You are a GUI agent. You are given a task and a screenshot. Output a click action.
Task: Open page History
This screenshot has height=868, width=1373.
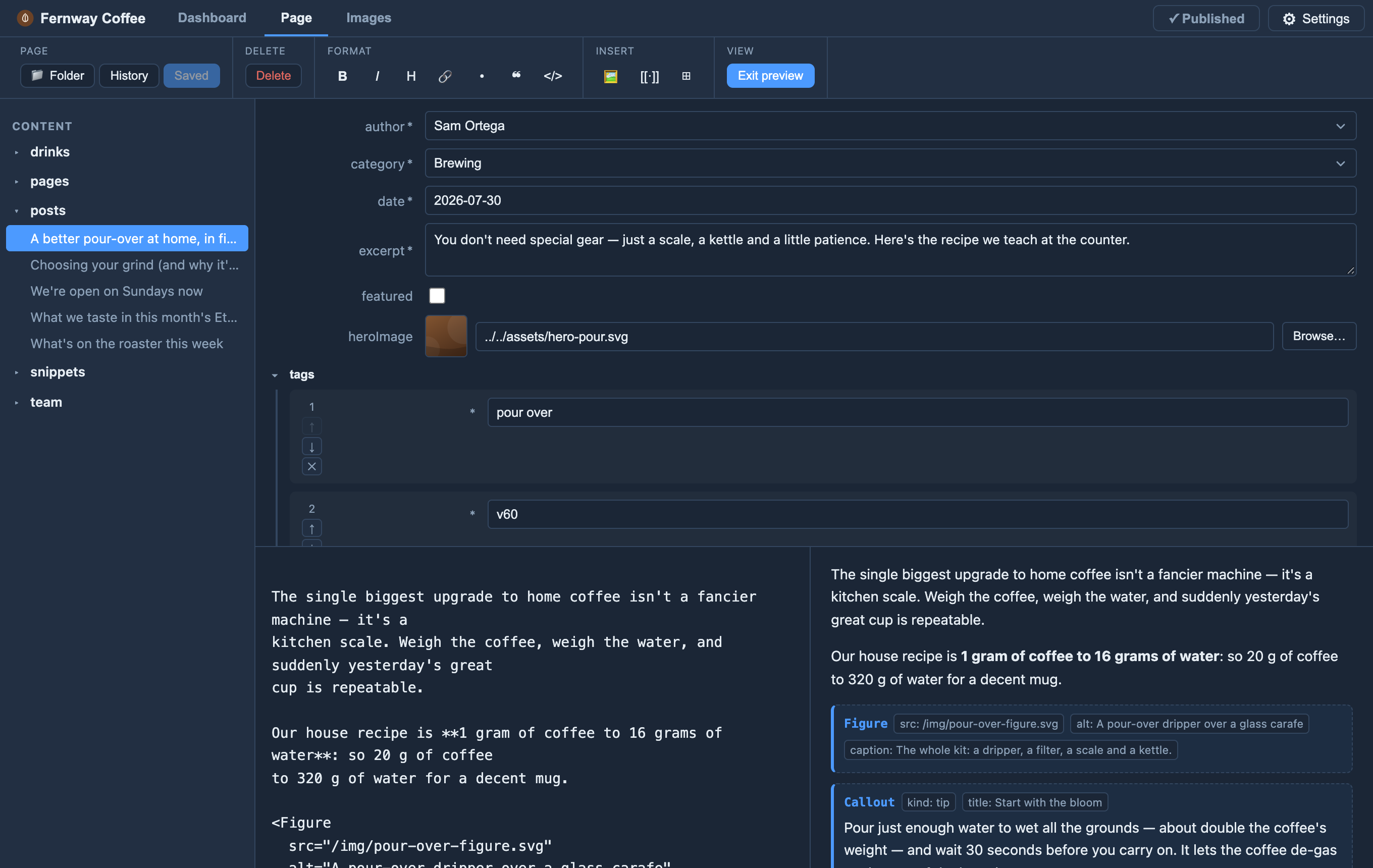[x=129, y=76]
